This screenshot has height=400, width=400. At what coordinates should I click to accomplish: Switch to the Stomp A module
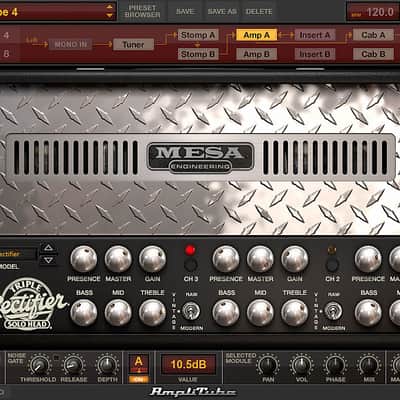point(198,35)
